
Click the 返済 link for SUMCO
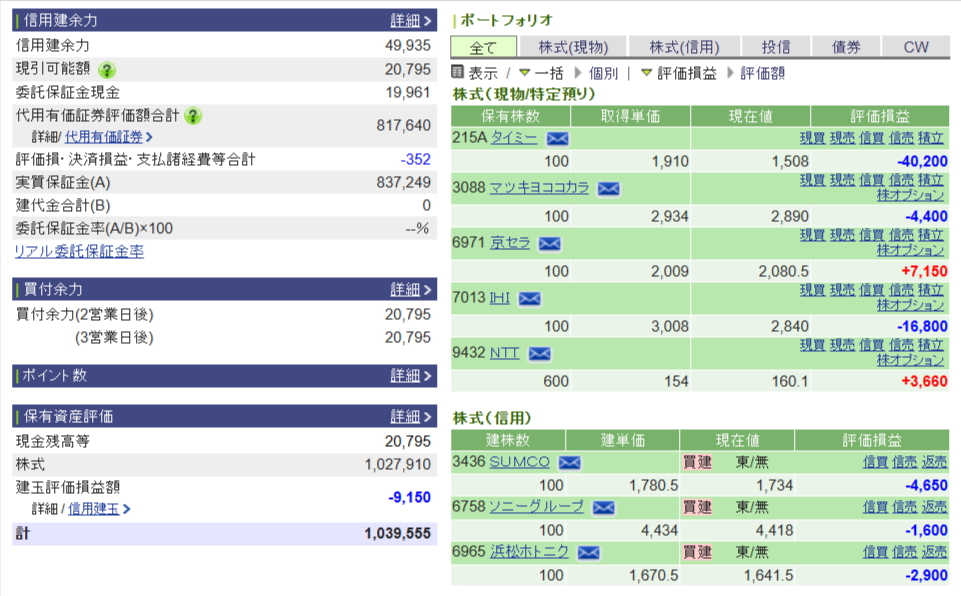click(933, 462)
